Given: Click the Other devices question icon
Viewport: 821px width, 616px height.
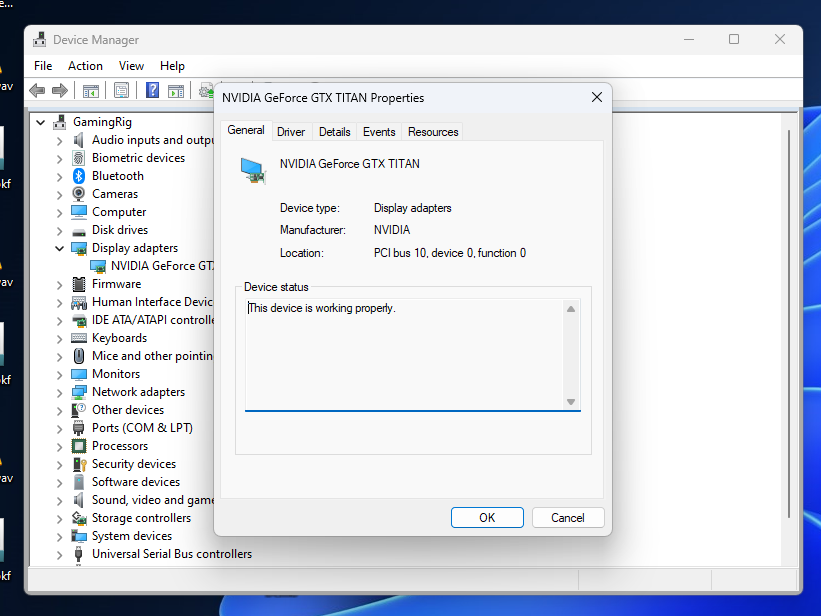Looking at the screenshot, I should 79,410.
